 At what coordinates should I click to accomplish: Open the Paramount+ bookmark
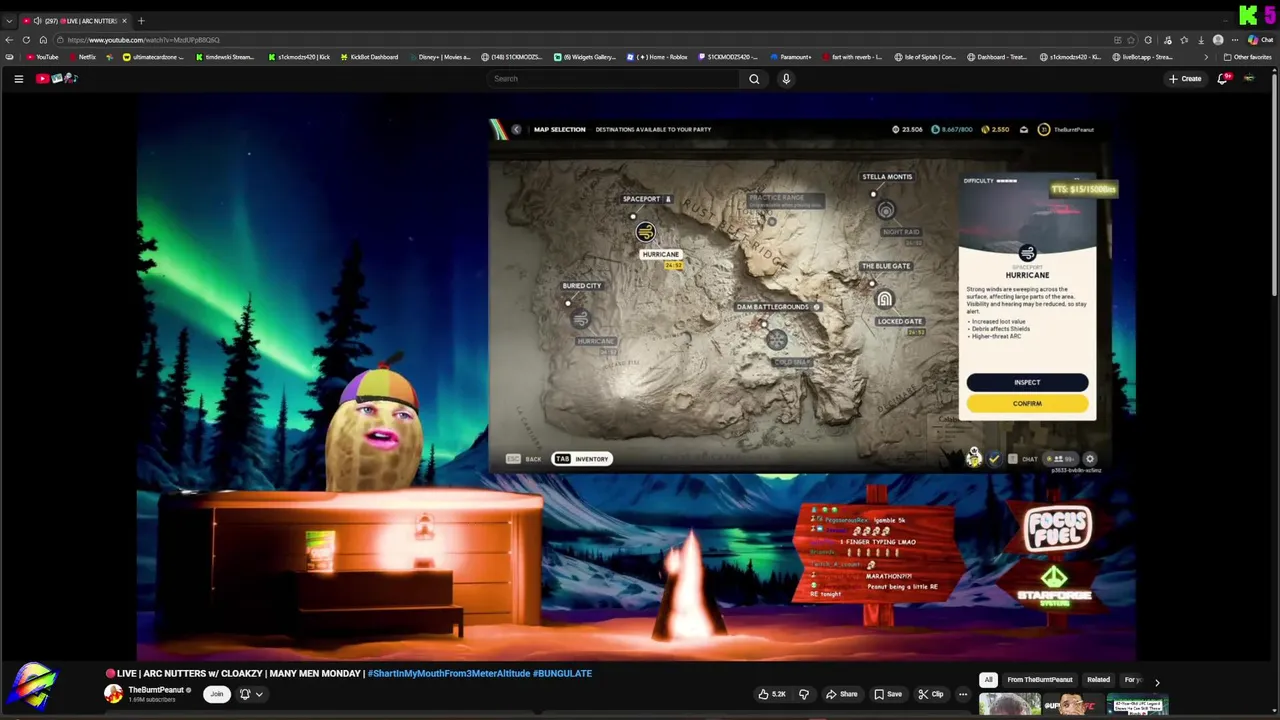coord(791,57)
